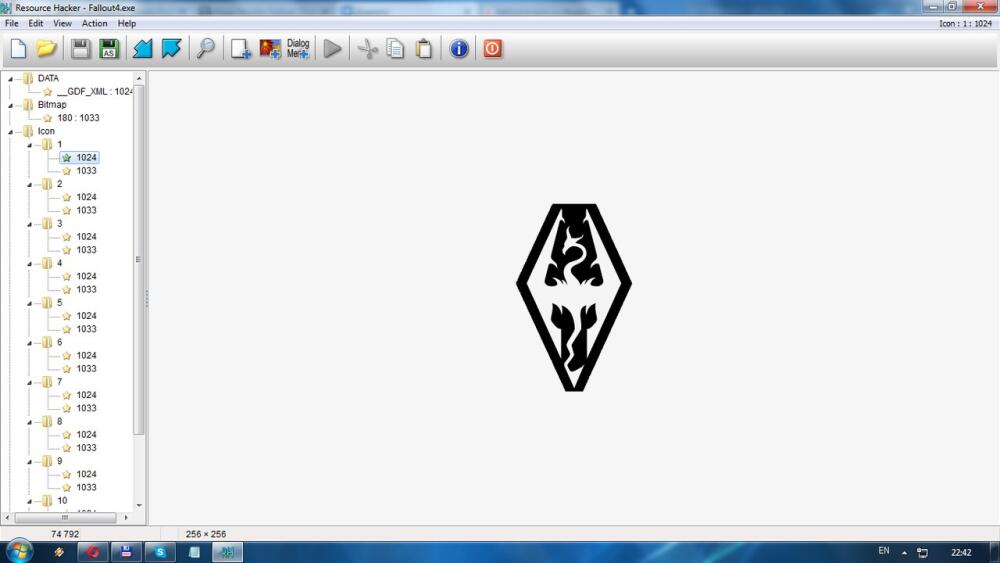Click the Paste clipboard icon
This screenshot has height=563, width=1000.
(424, 48)
